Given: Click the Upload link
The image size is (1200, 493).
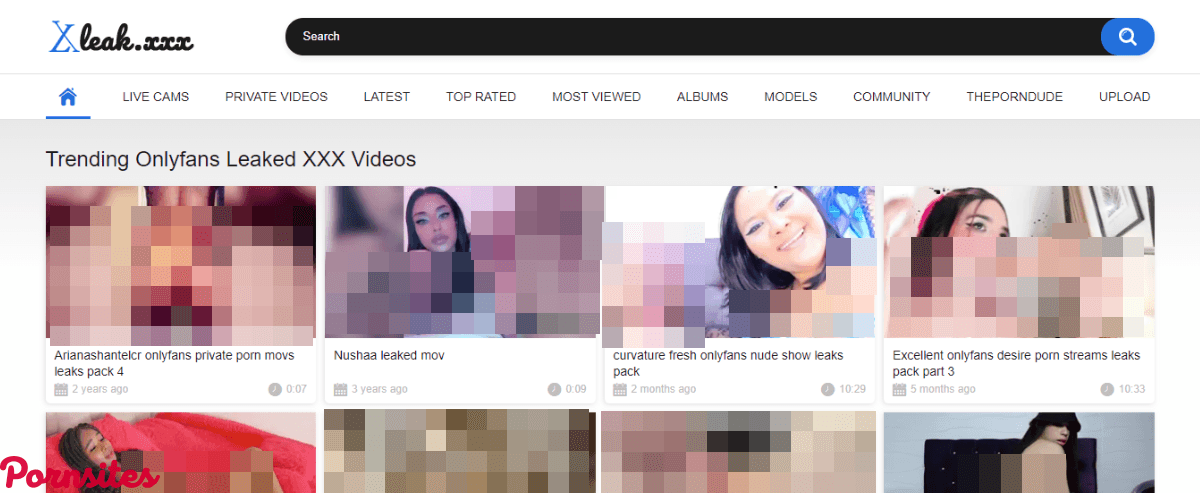Looking at the screenshot, I should [1124, 97].
